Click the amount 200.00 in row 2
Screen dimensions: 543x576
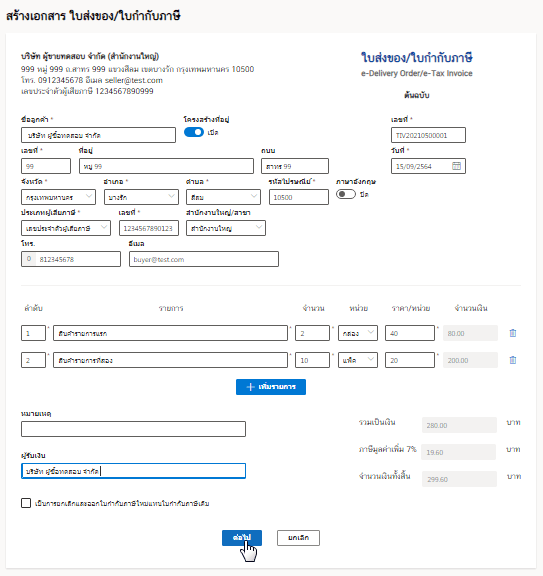point(470,360)
